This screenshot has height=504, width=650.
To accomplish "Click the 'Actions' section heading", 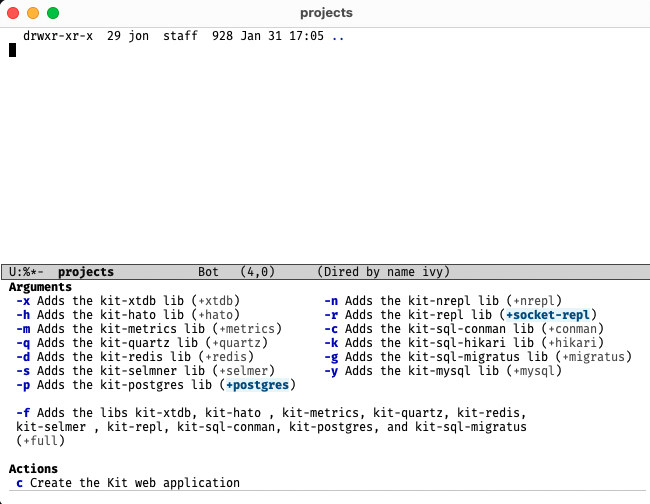I will point(34,469).
